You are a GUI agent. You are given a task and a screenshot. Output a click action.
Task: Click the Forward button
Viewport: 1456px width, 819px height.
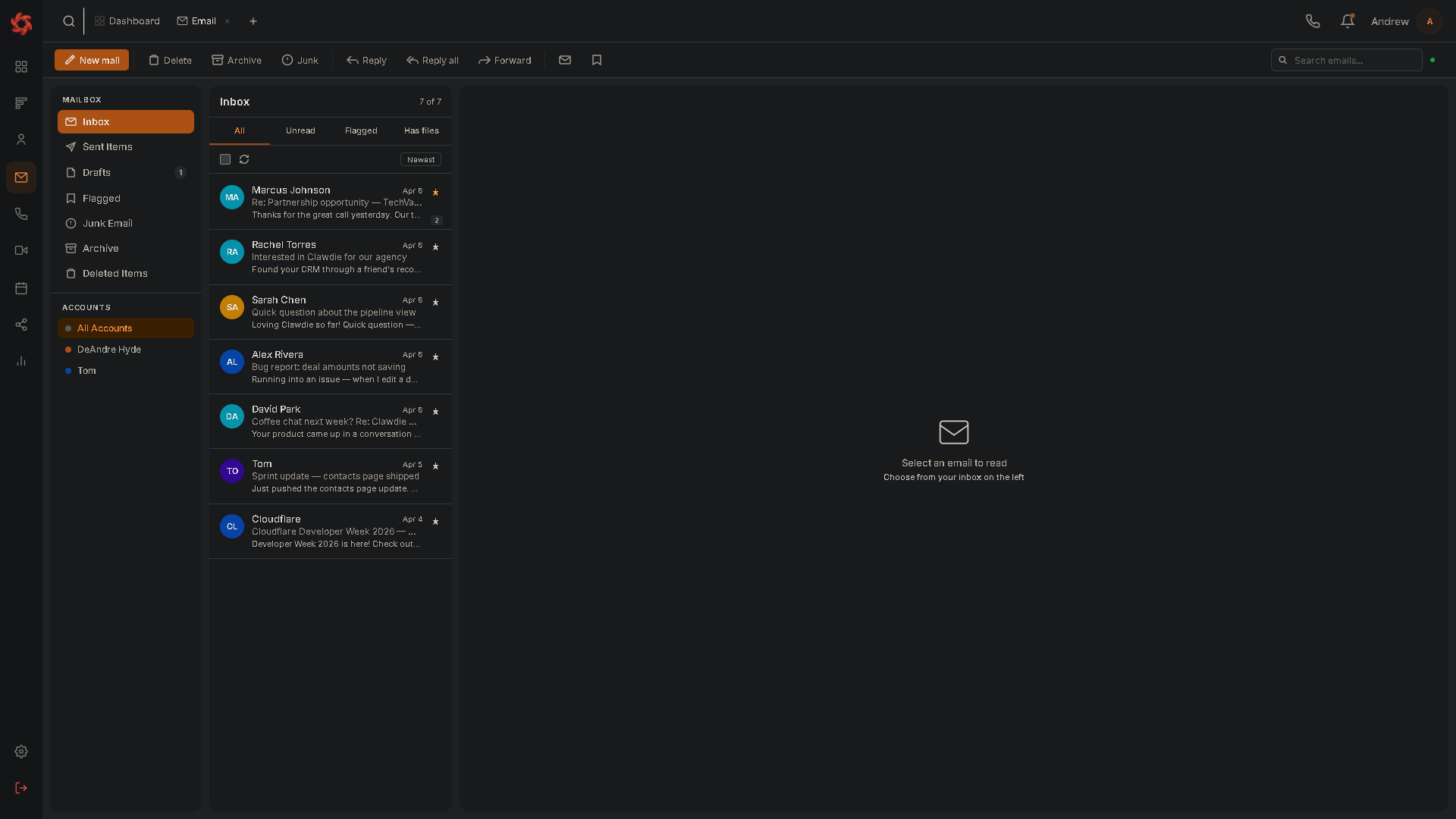504,60
